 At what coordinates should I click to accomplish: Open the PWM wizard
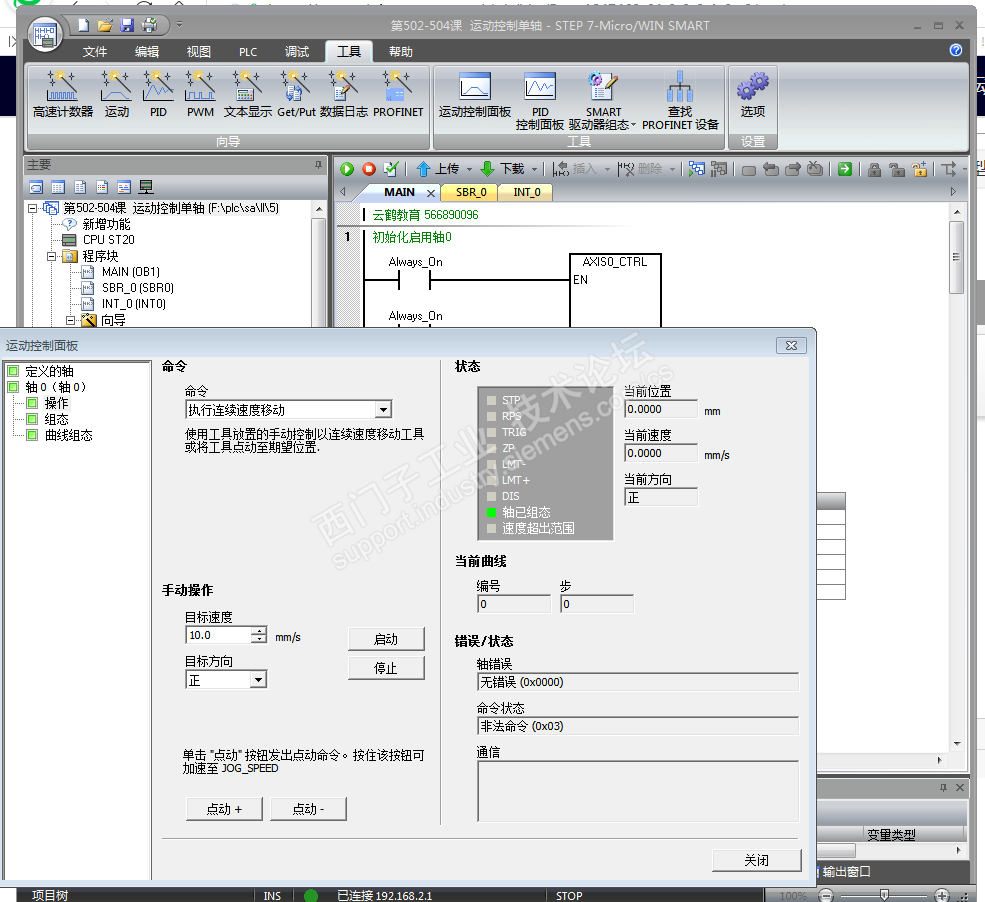(200, 94)
